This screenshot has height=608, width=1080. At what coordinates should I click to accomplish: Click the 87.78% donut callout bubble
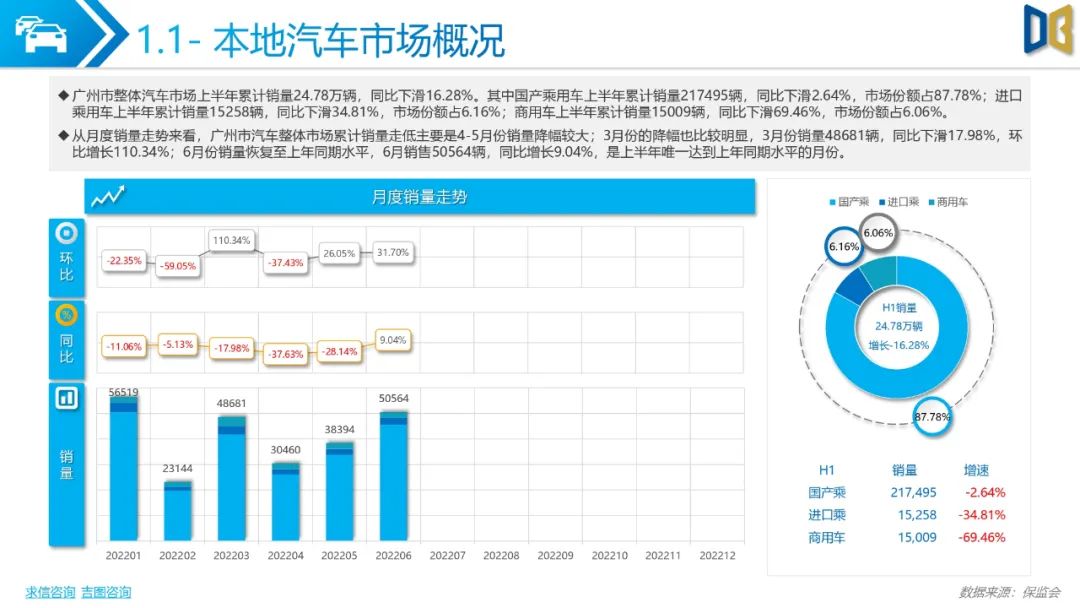(932, 417)
